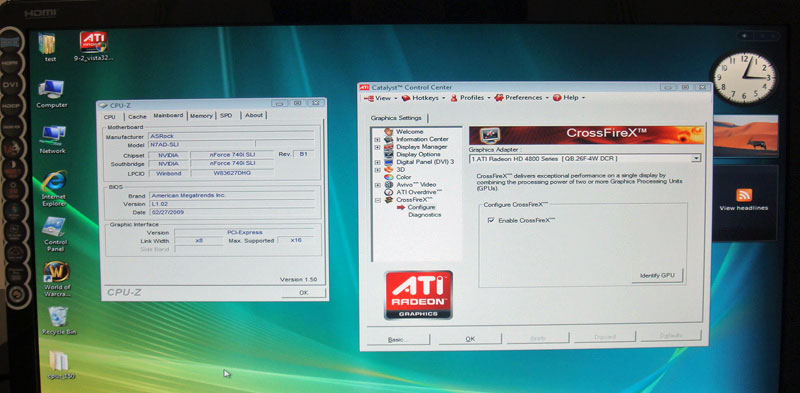Screen dimensions: 800x393
Task: Click the desert slideshow gadget thumbnail
Action: point(745,135)
